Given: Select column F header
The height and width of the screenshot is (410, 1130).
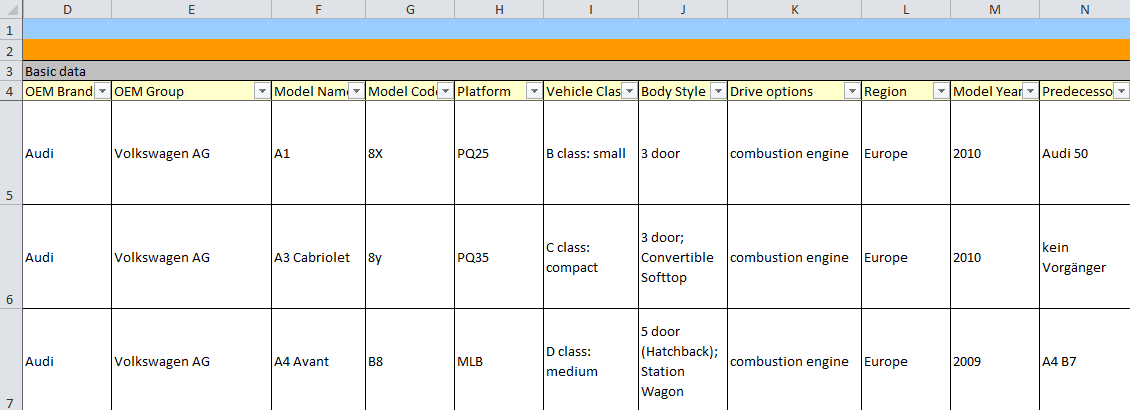Looking at the screenshot, I should 319,9.
